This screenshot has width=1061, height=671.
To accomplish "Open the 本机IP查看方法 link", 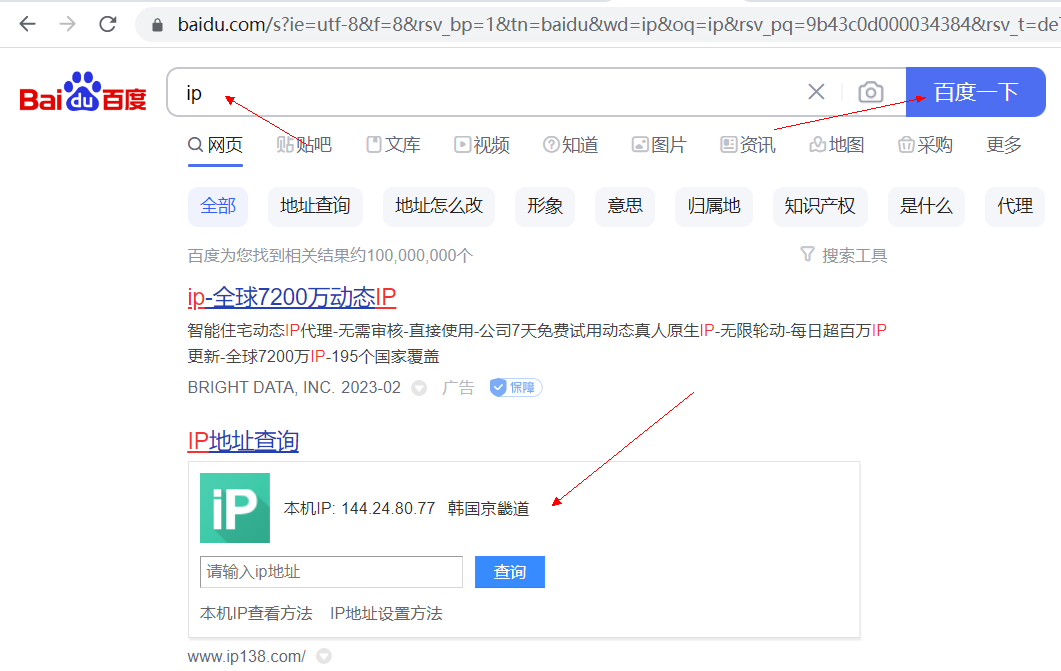I will click(256, 614).
